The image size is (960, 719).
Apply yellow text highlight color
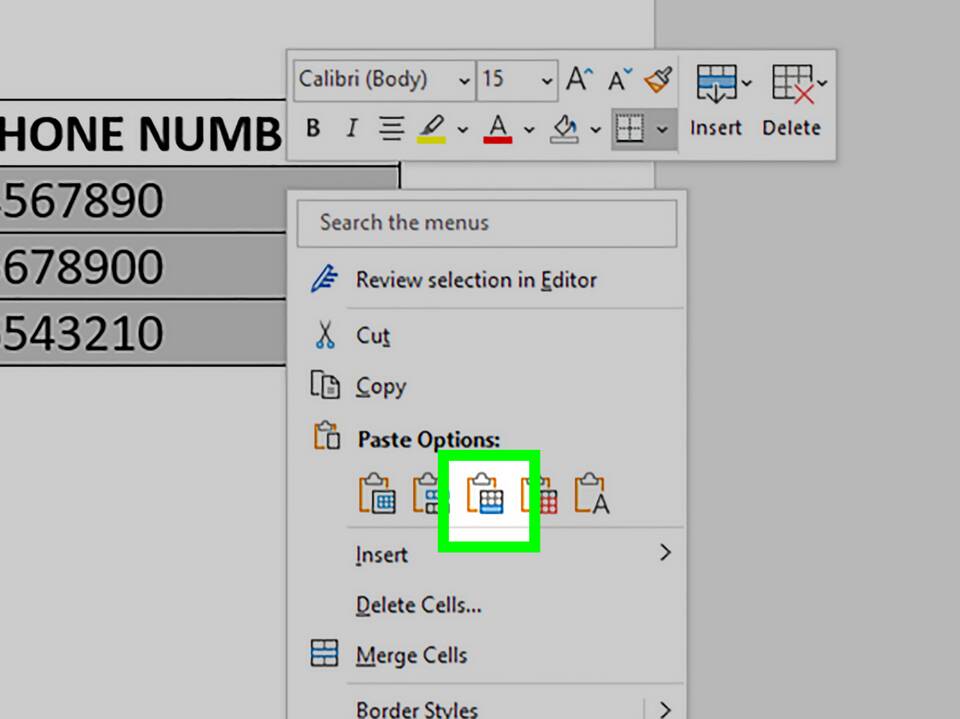tap(432, 129)
